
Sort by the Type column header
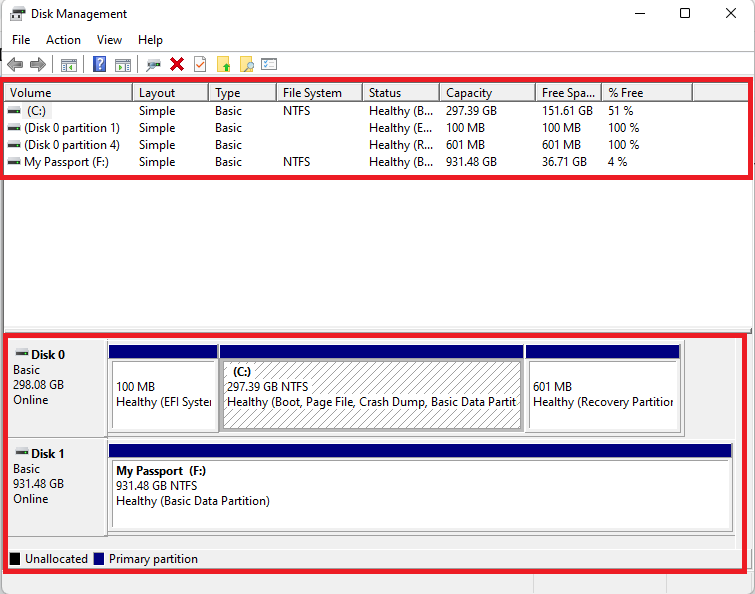coord(242,92)
